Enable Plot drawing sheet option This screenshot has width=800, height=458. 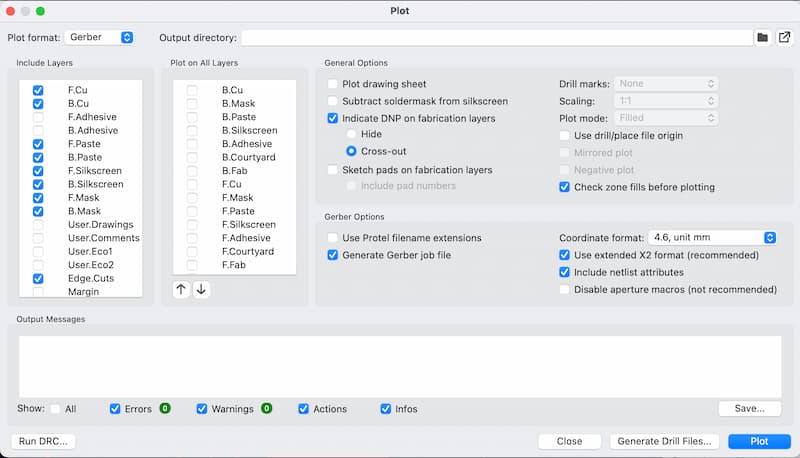click(333, 85)
